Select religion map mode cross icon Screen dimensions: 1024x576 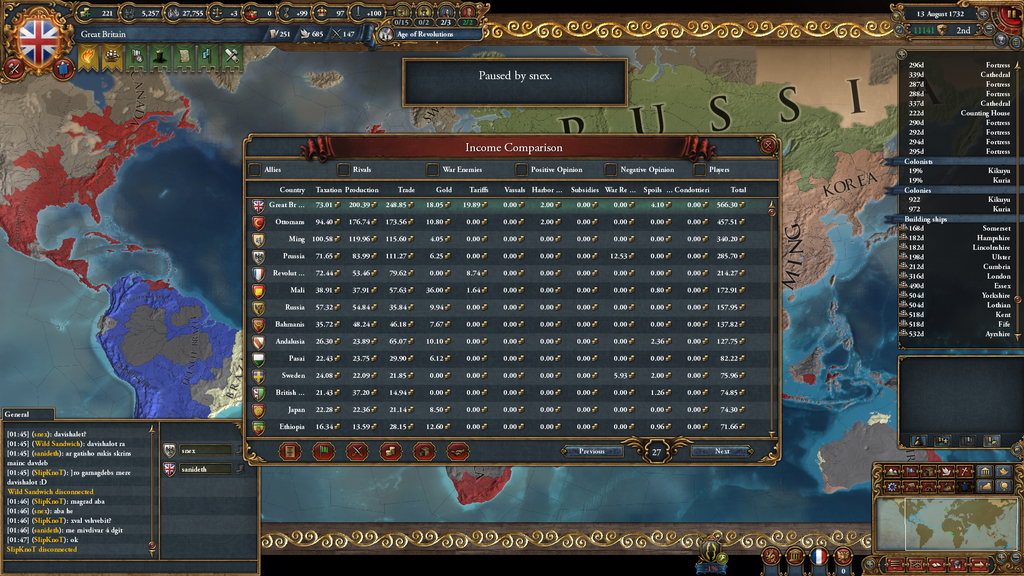[x=964, y=472]
